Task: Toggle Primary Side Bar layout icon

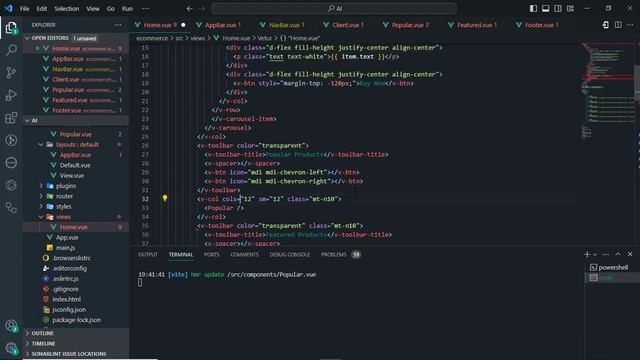Action: (533, 8)
